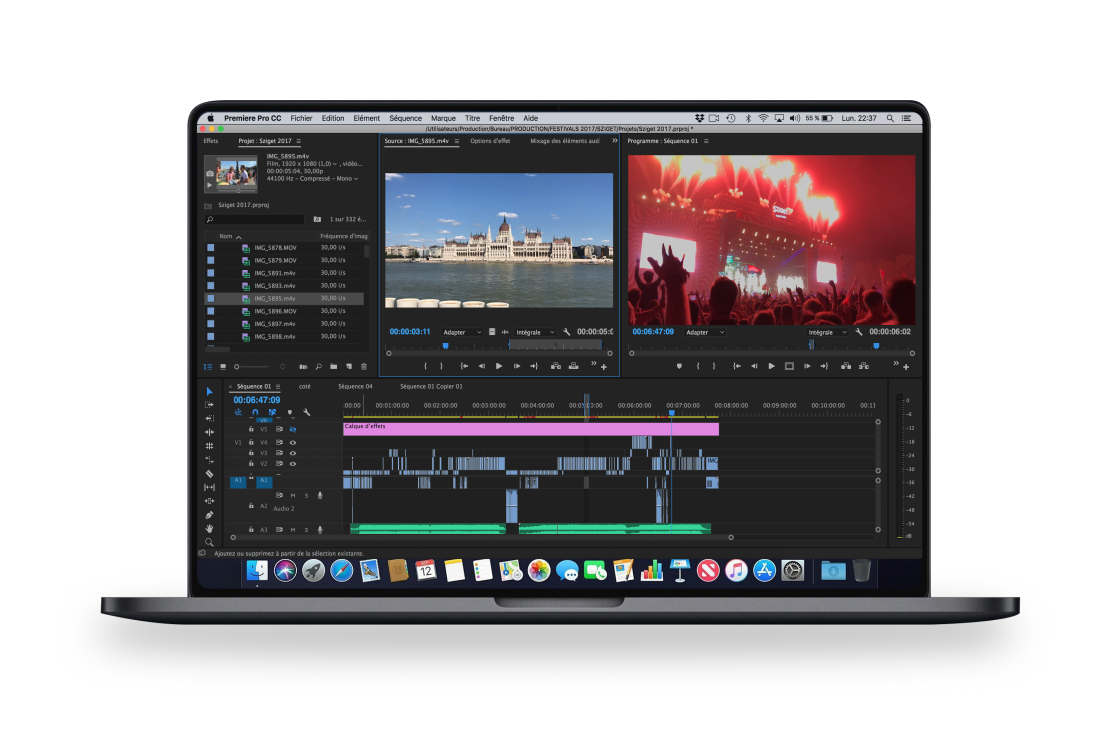Image resolution: width=1100 pixels, height=750 pixels.
Task: Select the Razor tool in the tools panel
Action: [210, 474]
